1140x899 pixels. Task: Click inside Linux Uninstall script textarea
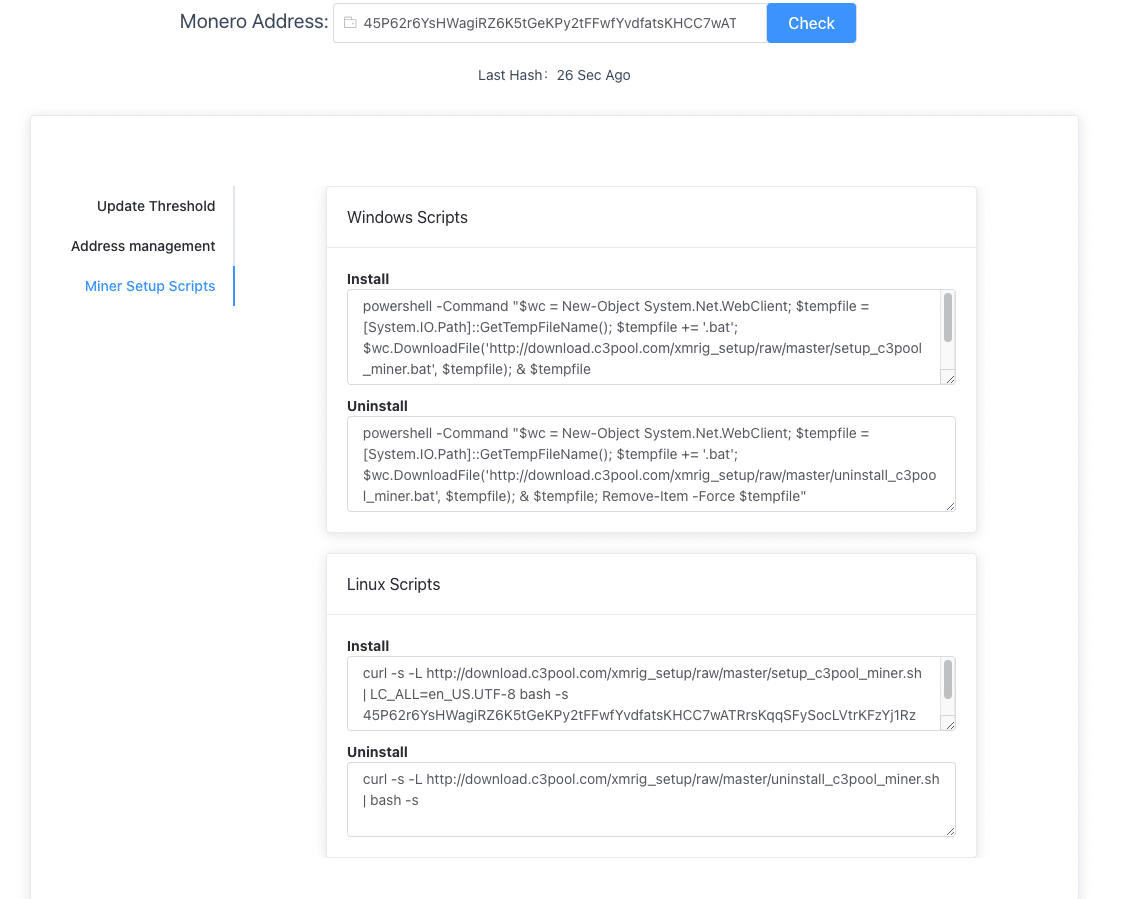point(651,799)
